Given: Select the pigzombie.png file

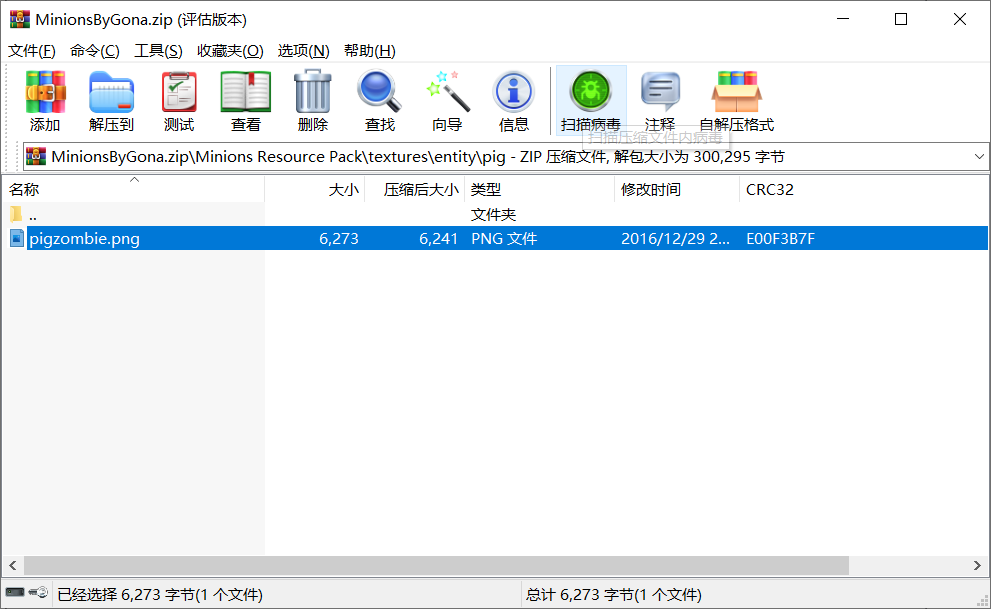Looking at the screenshot, I should 84,239.
